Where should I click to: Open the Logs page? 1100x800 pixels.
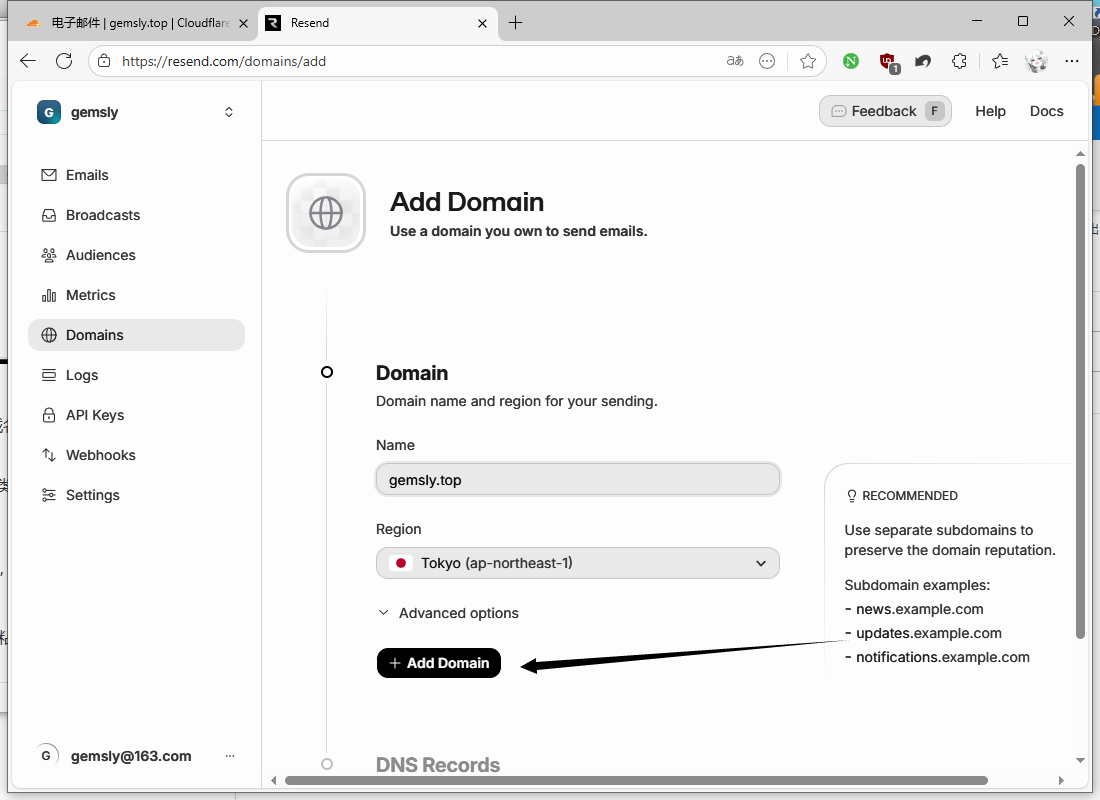(x=81, y=375)
